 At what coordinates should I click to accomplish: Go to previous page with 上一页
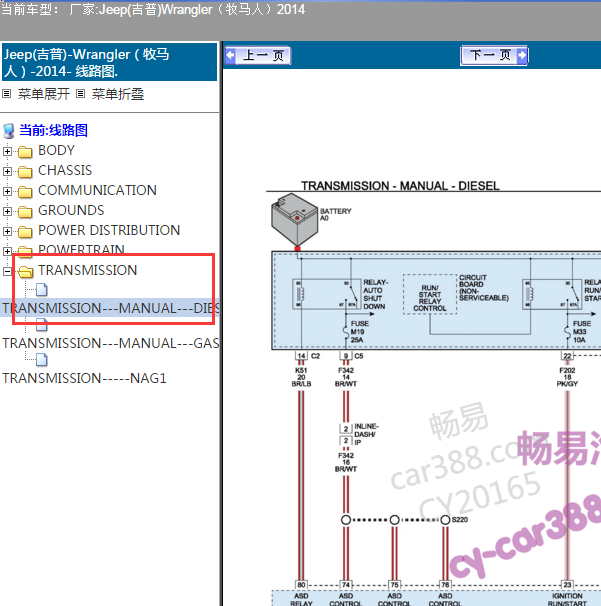pyautogui.click(x=258, y=55)
